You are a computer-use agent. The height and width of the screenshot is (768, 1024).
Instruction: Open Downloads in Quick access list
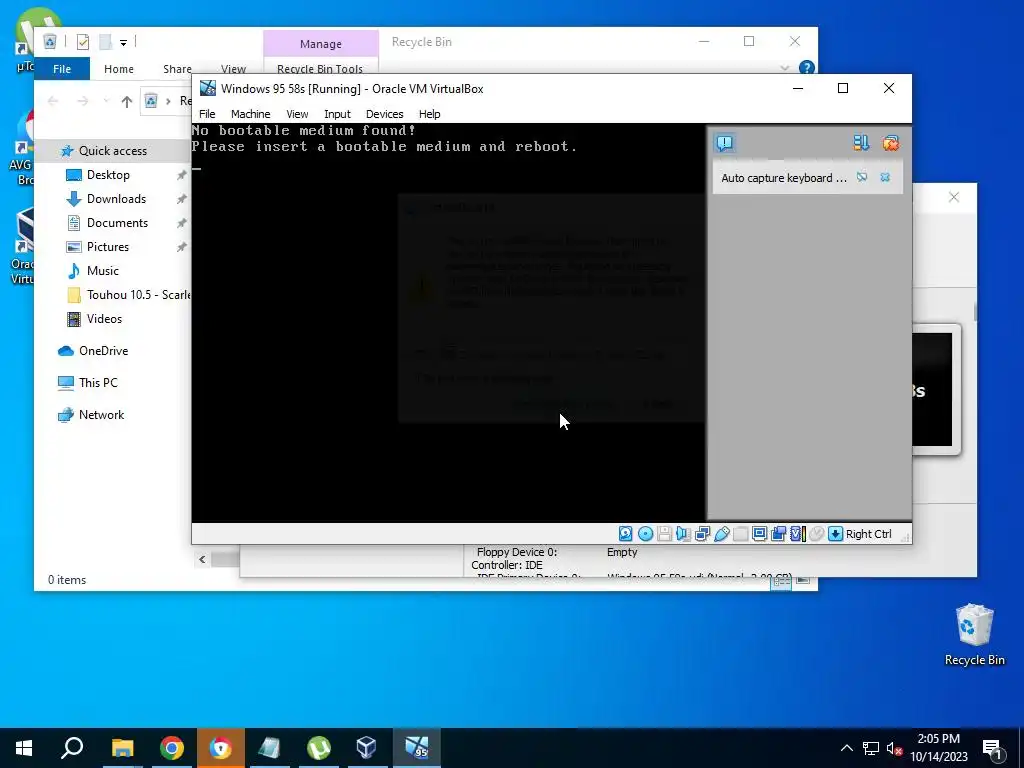click(x=116, y=199)
